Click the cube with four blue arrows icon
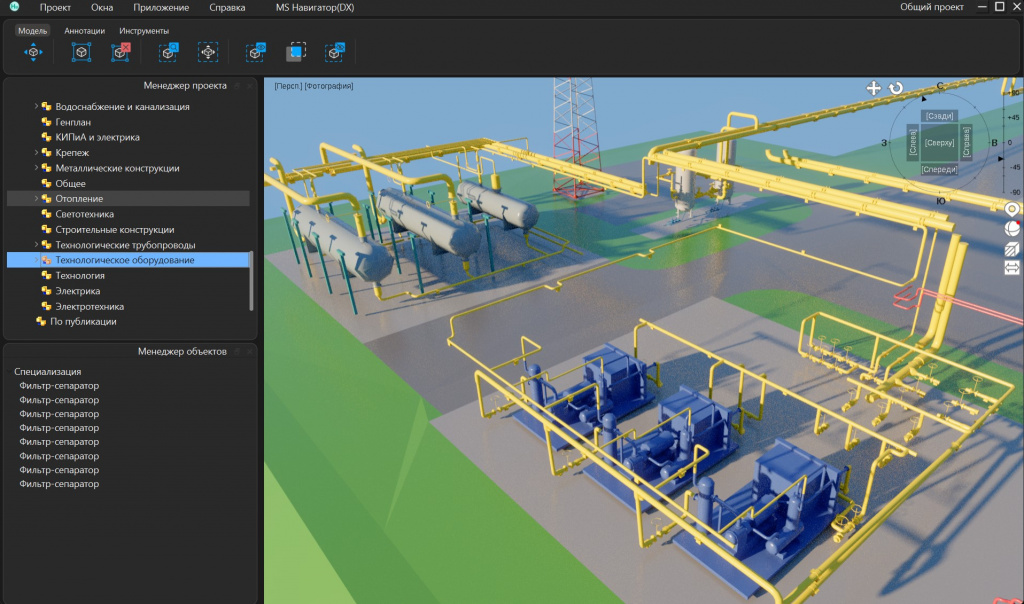 coord(33,52)
